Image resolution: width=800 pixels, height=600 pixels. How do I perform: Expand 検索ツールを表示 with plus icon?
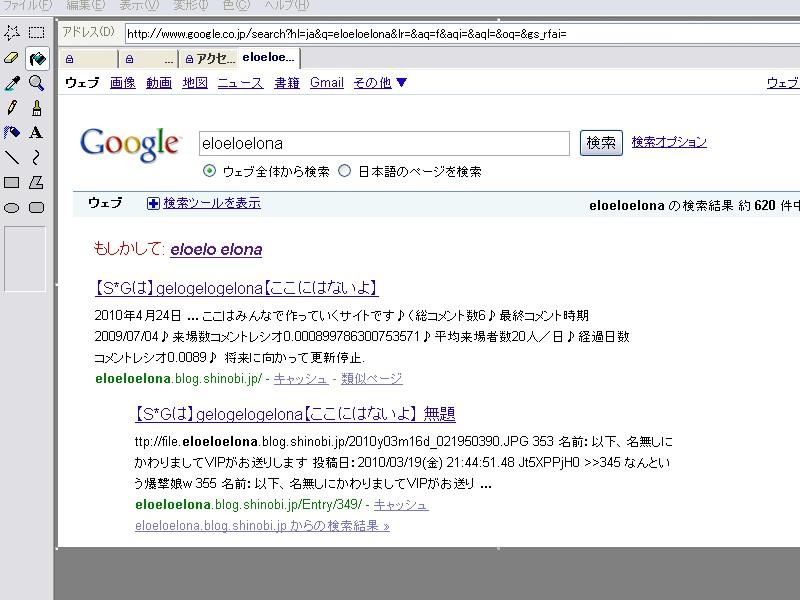point(204,203)
